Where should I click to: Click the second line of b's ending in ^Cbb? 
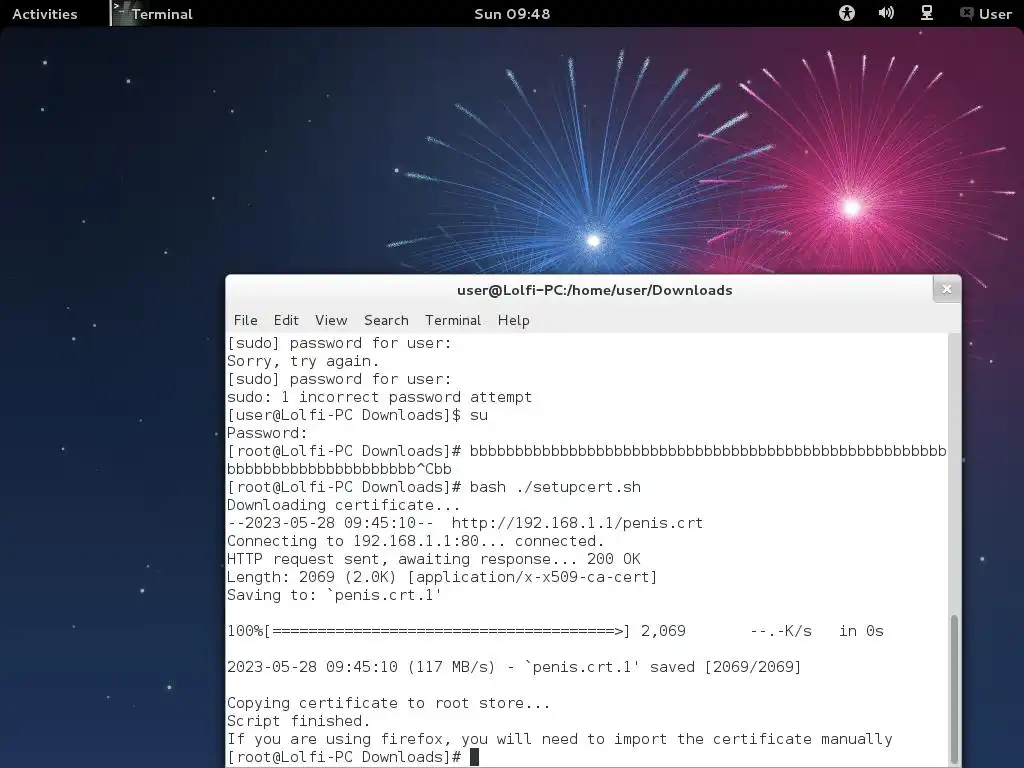tap(339, 469)
